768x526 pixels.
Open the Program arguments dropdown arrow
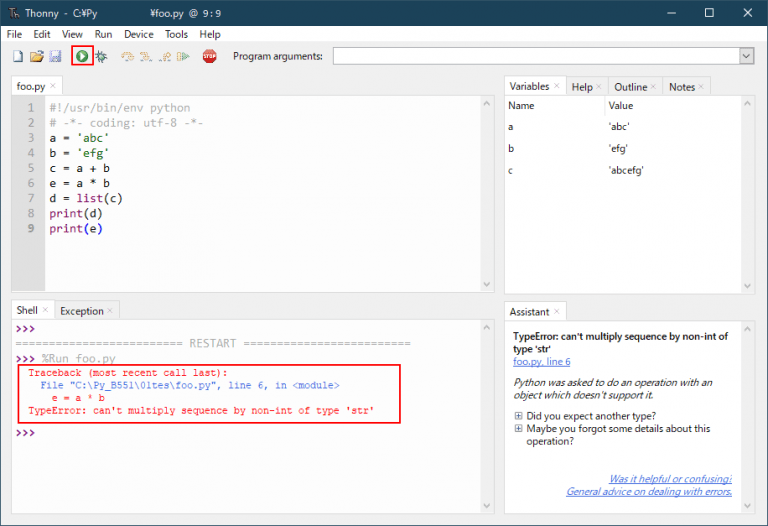(746, 57)
